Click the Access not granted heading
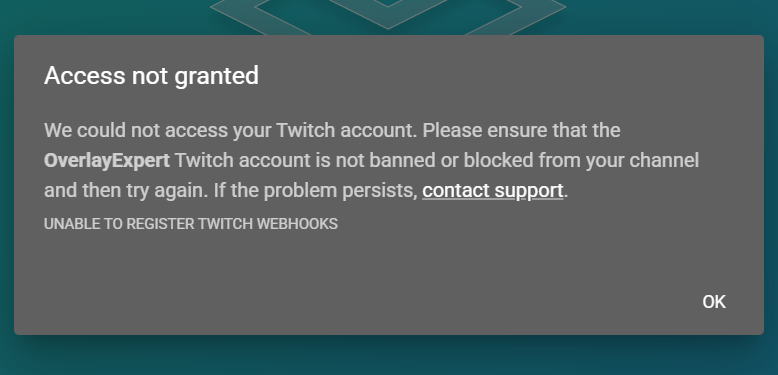This screenshot has width=778, height=375. (151, 76)
